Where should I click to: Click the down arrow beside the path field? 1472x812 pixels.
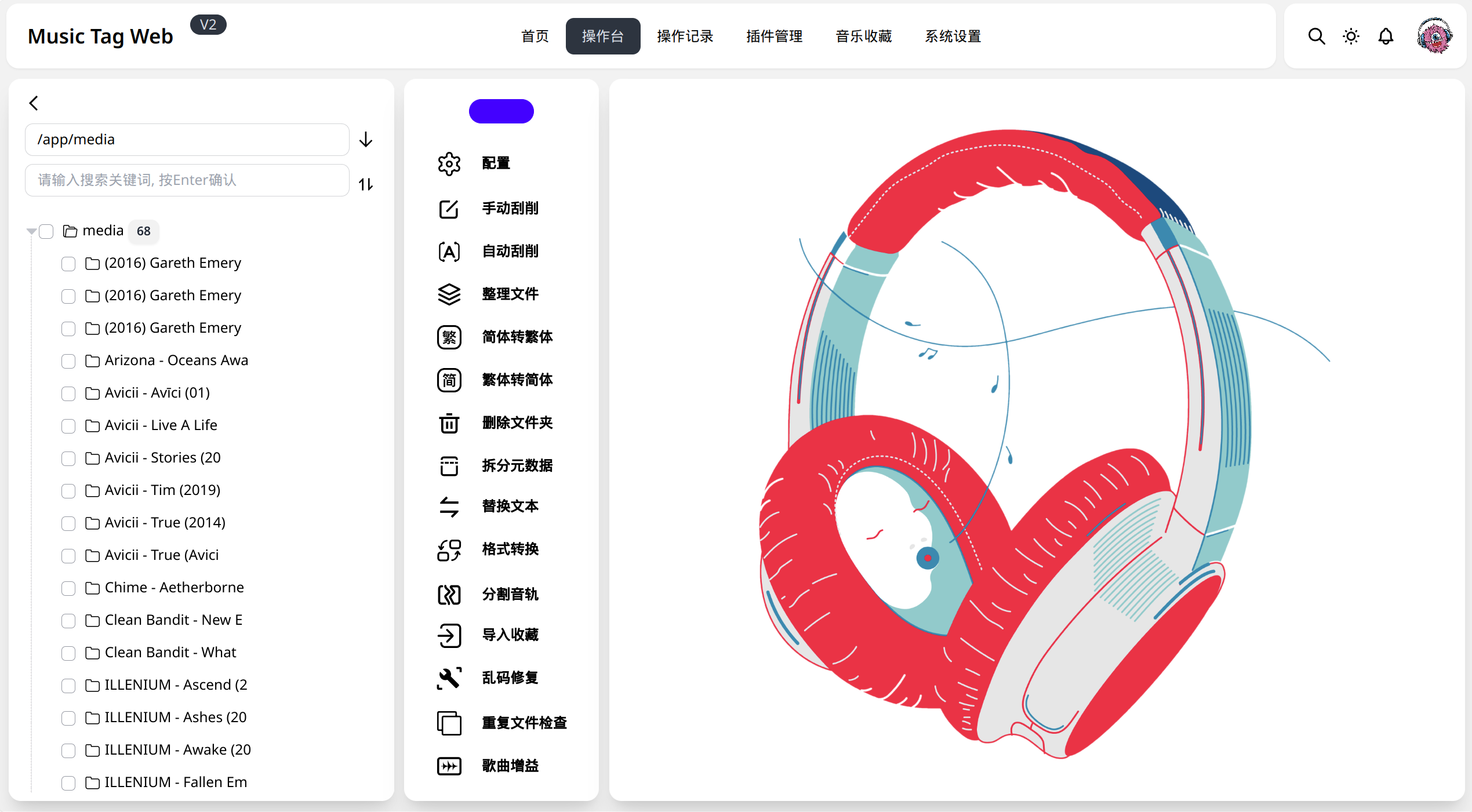366,140
